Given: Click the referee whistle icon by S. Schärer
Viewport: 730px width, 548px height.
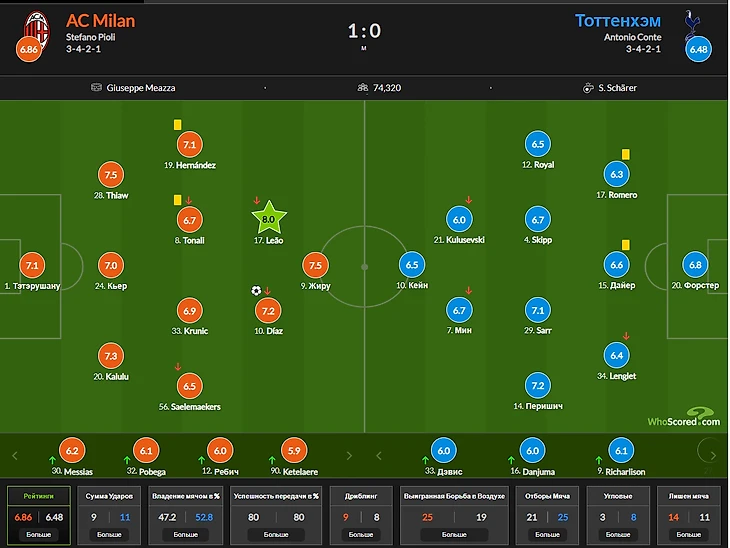Looking at the screenshot, I should pyautogui.click(x=588, y=88).
